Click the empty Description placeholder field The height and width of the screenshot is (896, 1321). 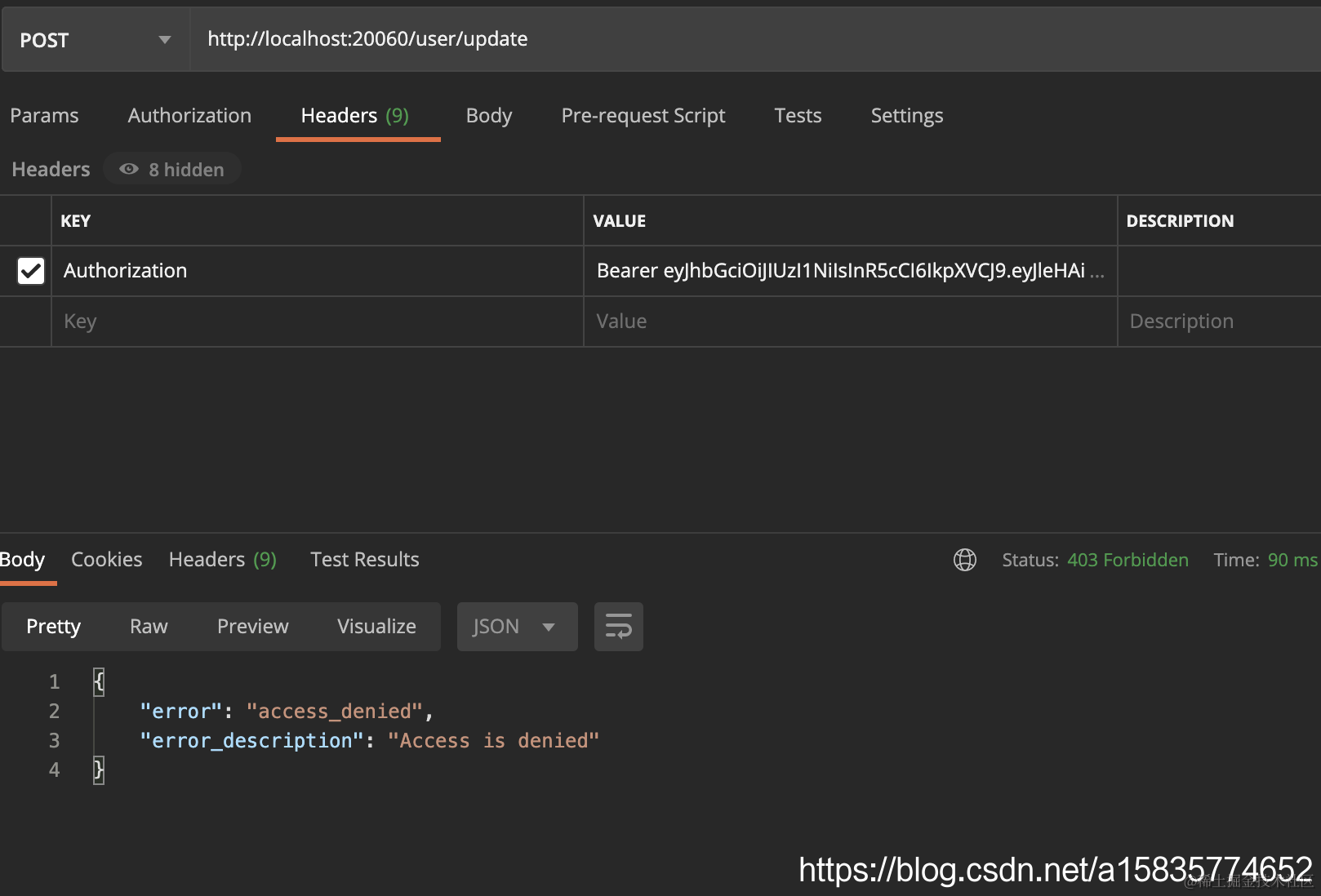(x=1219, y=322)
